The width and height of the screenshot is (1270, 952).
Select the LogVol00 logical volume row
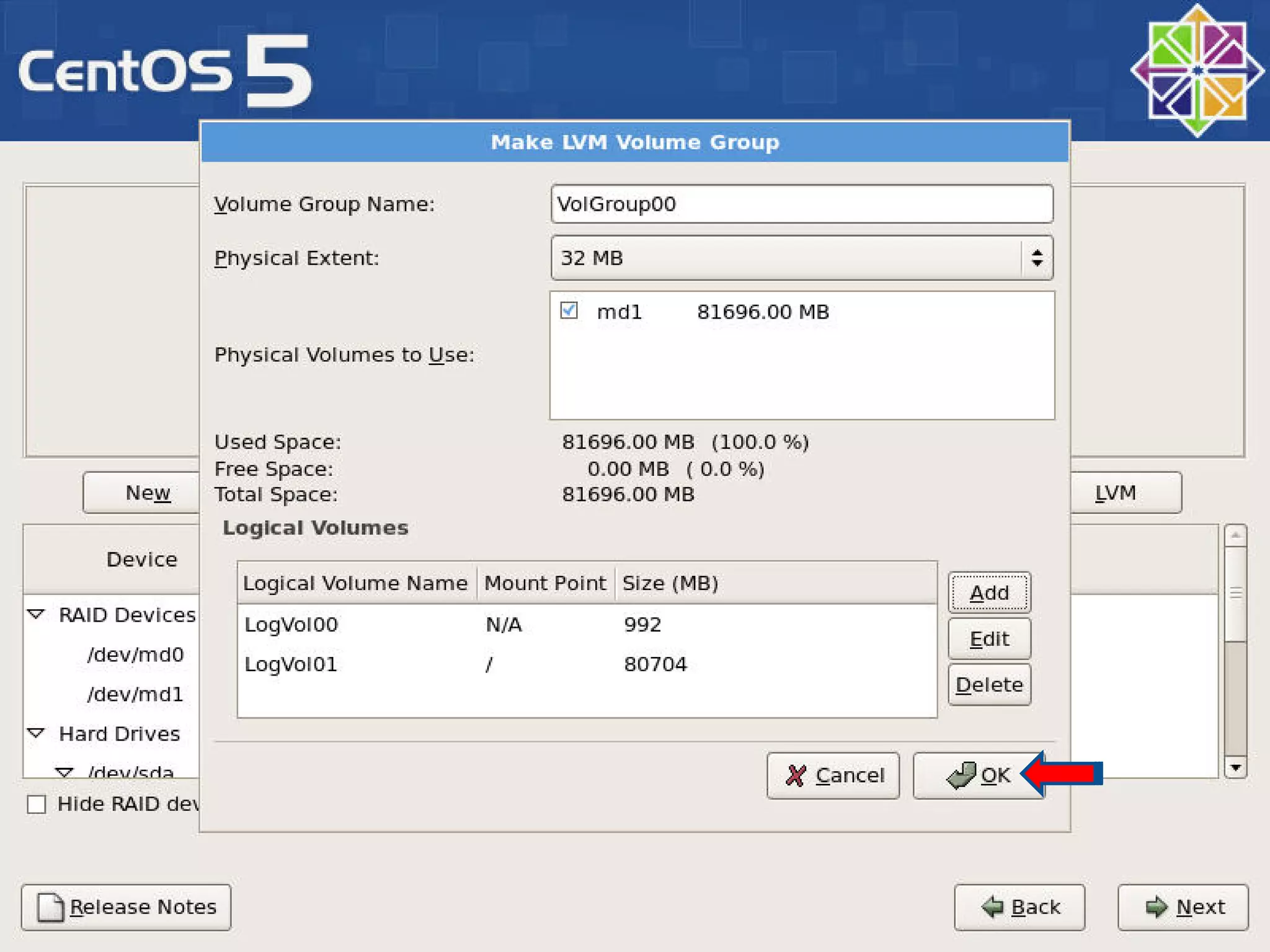pyautogui.click(x=586, y=625)
